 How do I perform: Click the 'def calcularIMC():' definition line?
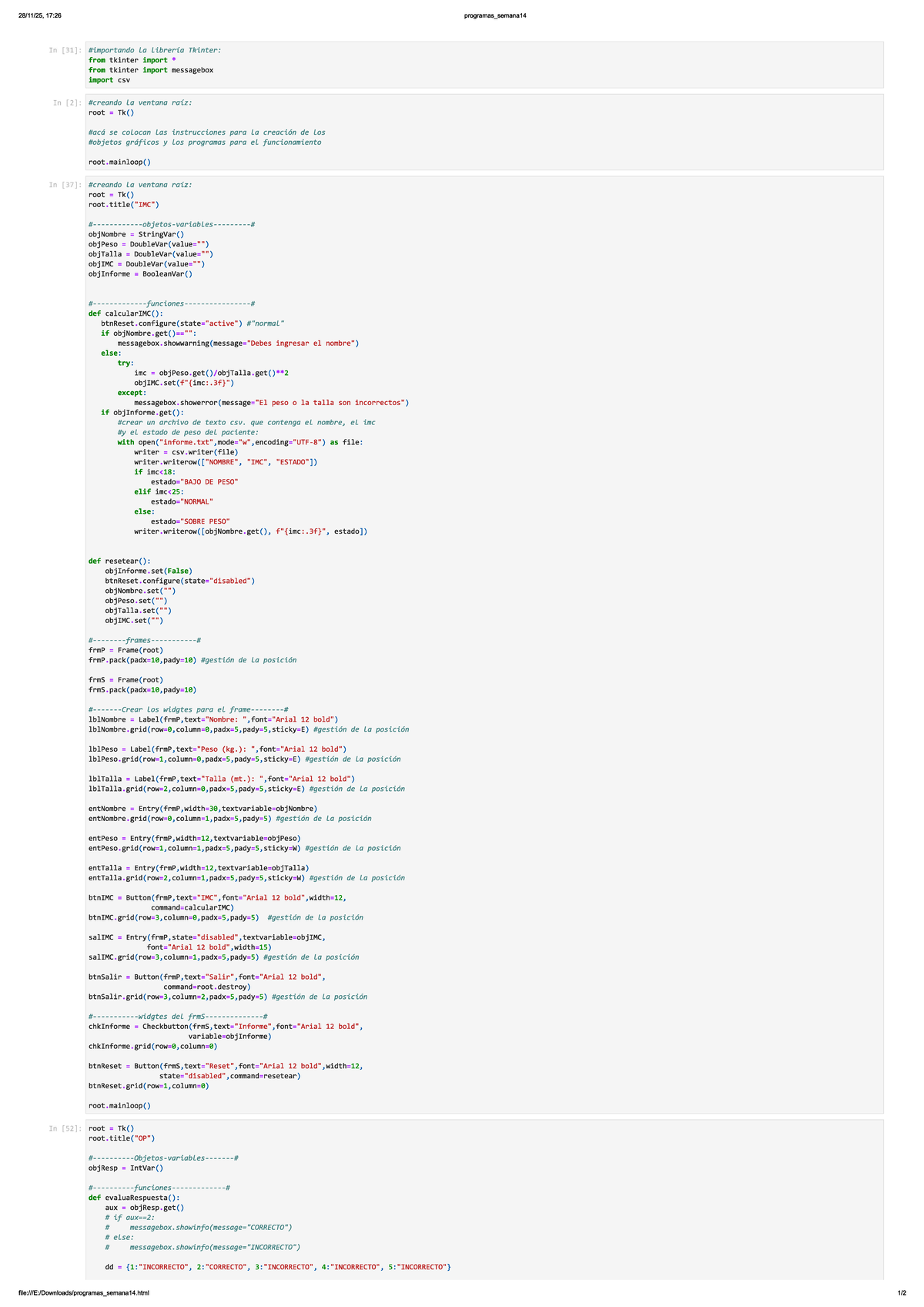tap(126, 313)
